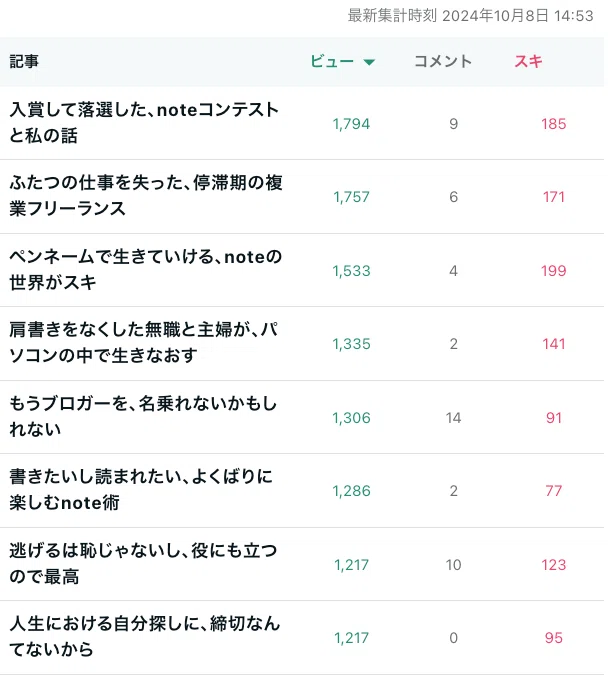Click the 記事 column header
Image resolution: width=608 pixels, height=681 pixels.
[24, 61]
